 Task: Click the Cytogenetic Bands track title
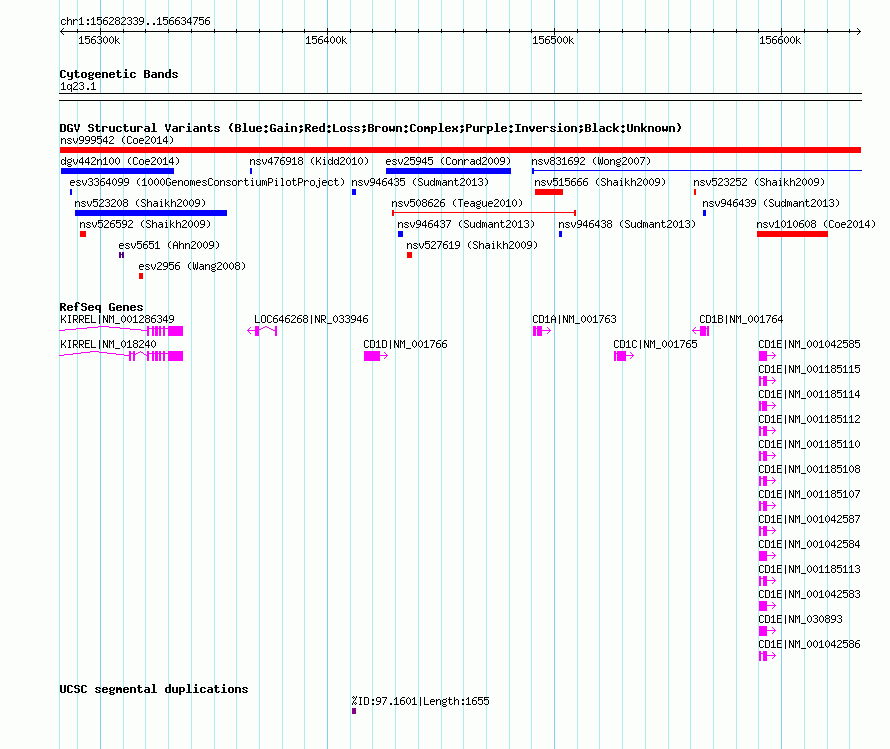119,74
